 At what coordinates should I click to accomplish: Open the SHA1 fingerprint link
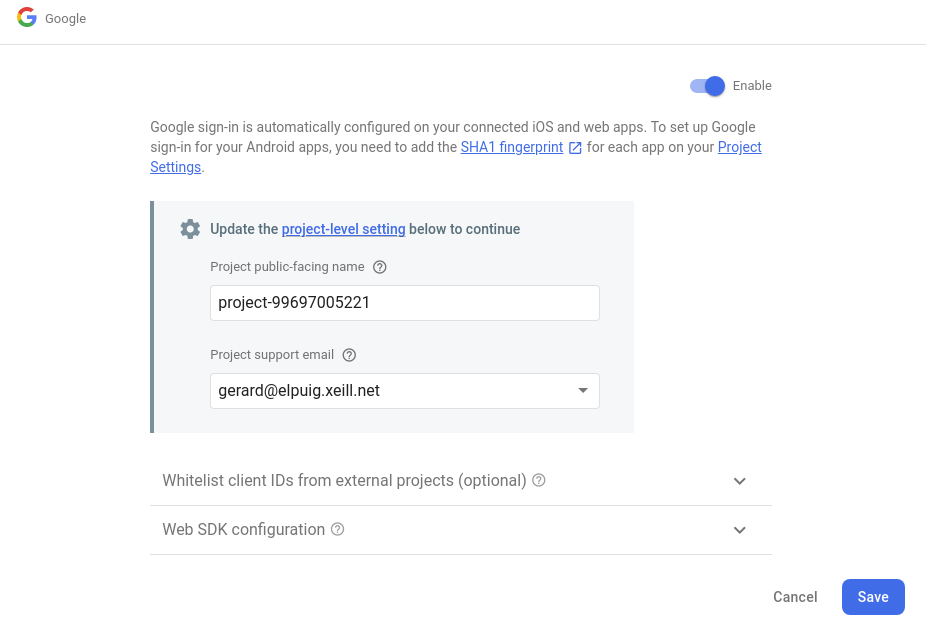click(x=511, y=147)
